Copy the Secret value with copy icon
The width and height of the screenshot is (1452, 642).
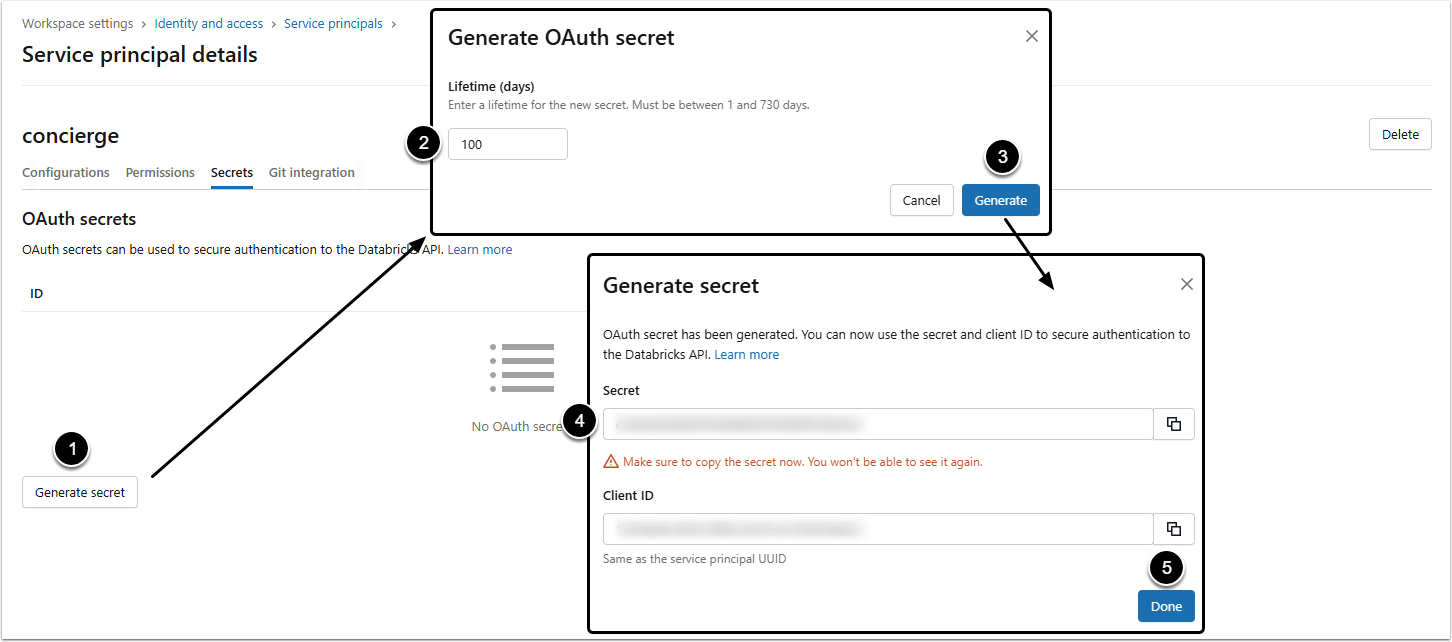[x=1174, y=424]
